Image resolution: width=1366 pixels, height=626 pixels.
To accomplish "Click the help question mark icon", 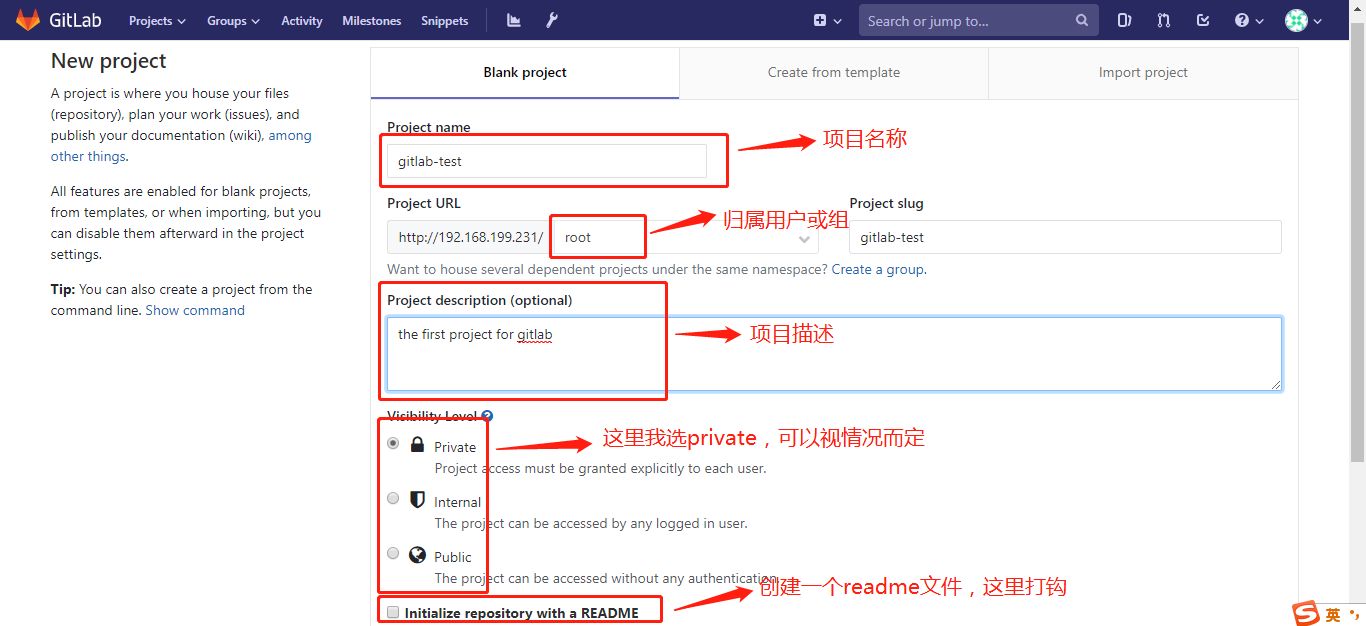I will point(1242,20).
